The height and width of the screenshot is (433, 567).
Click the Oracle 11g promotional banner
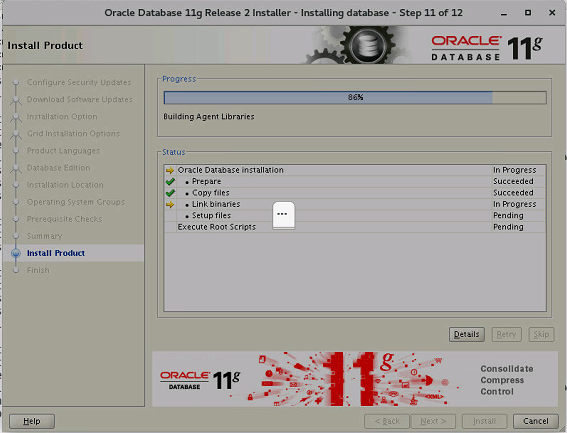pyautogui.click(x=355, y=379)
